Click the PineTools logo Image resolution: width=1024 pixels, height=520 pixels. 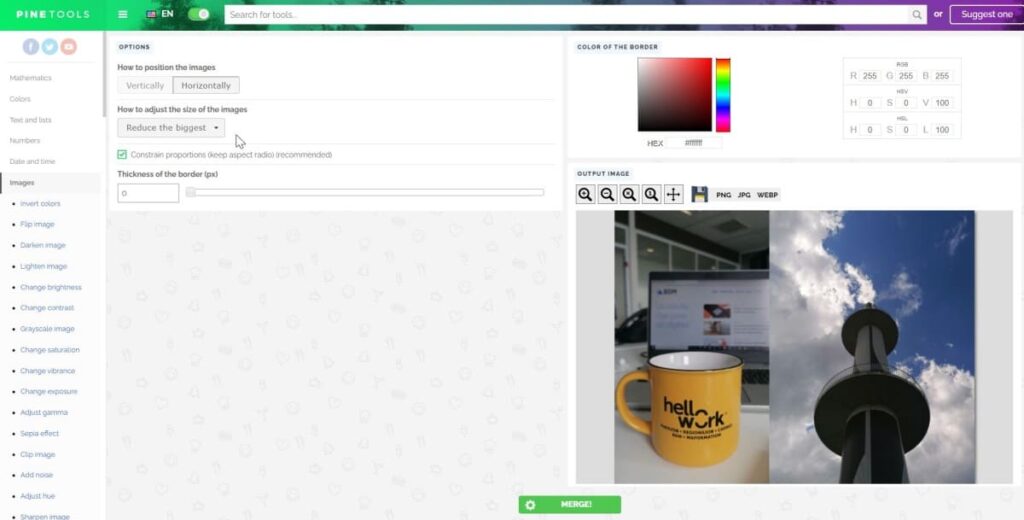tap(53, 14)
